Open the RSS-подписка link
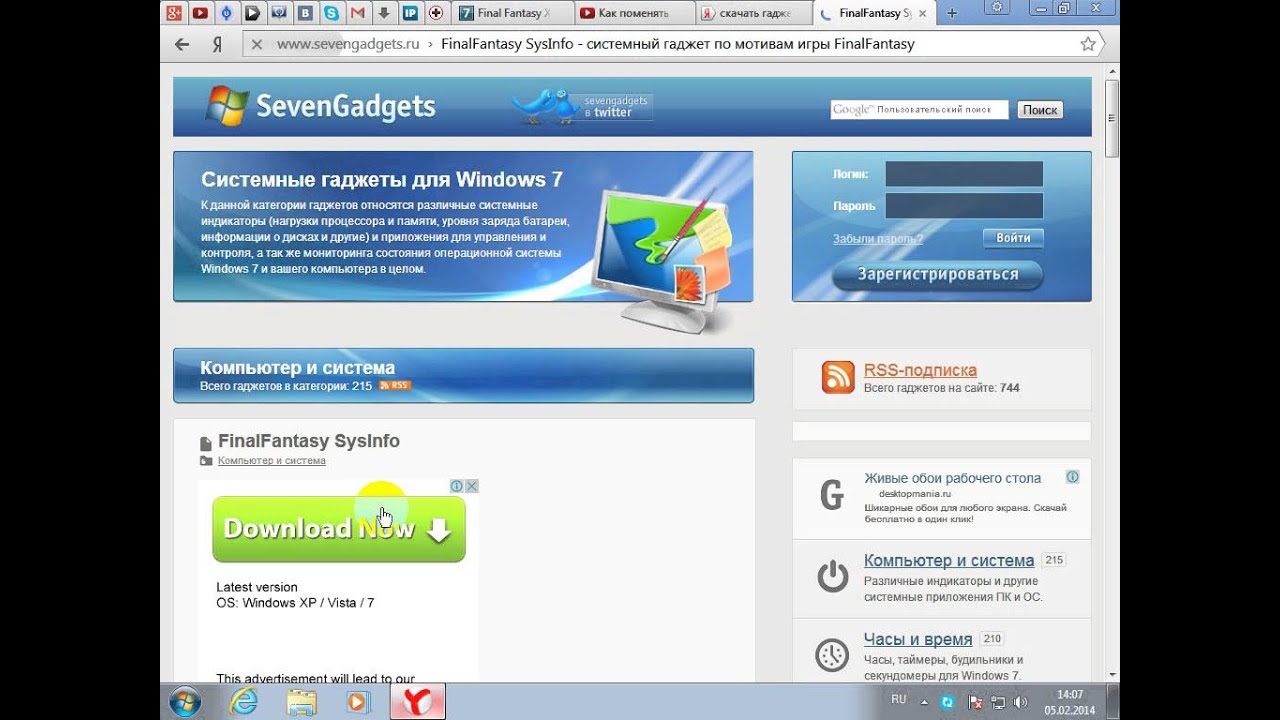 (920, 370)
